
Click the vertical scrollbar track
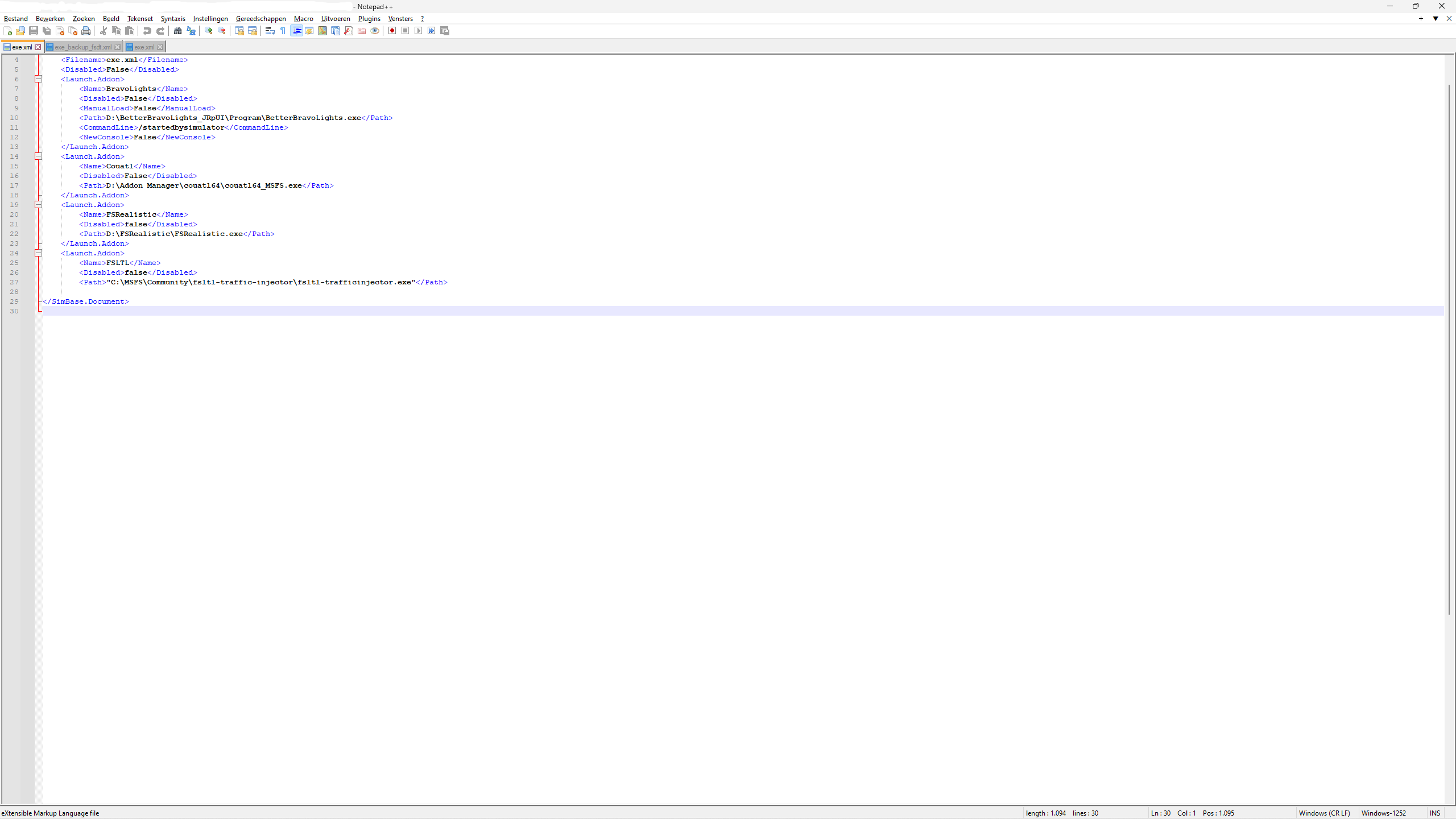point(1449,711)
